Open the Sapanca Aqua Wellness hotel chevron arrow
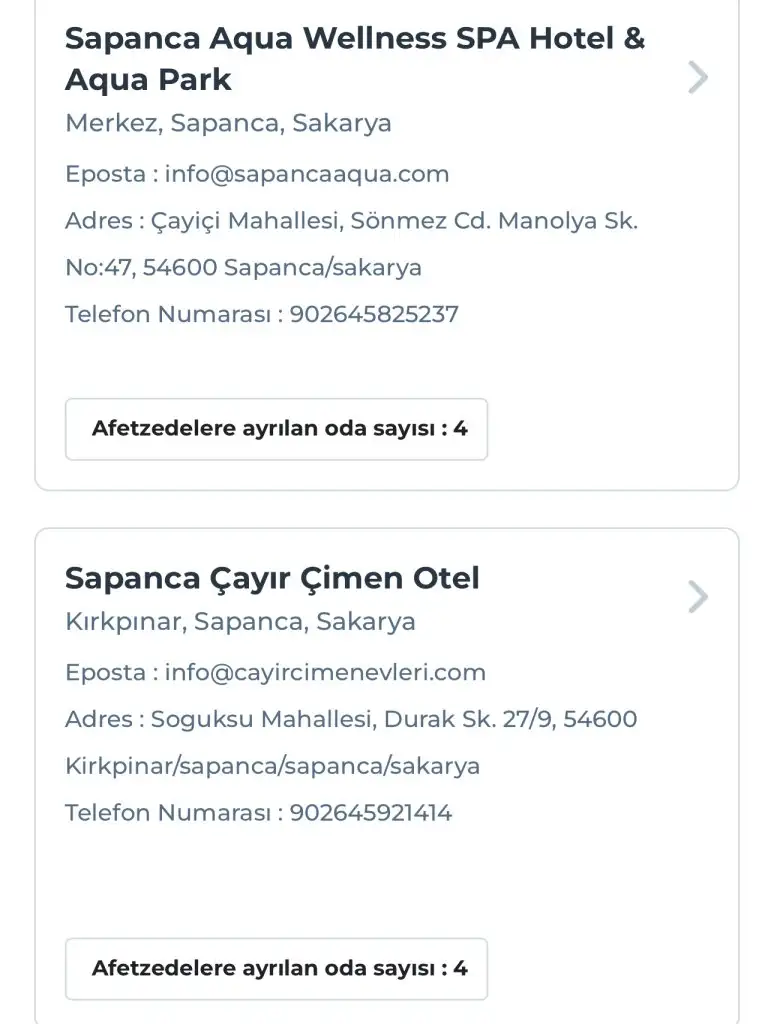 (x=698, y=77)
